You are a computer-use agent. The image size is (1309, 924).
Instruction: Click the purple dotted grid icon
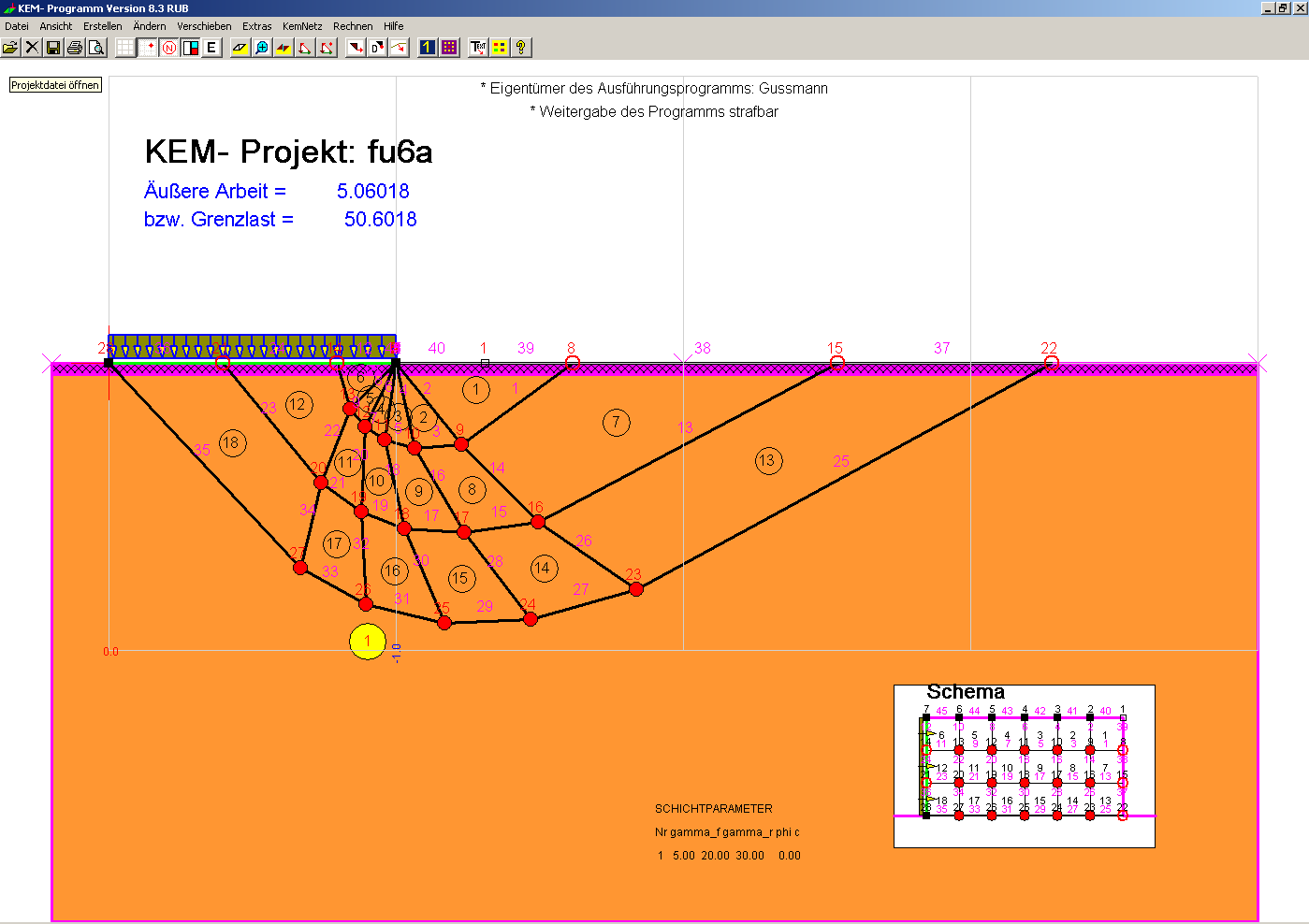(x=449, y=47)
